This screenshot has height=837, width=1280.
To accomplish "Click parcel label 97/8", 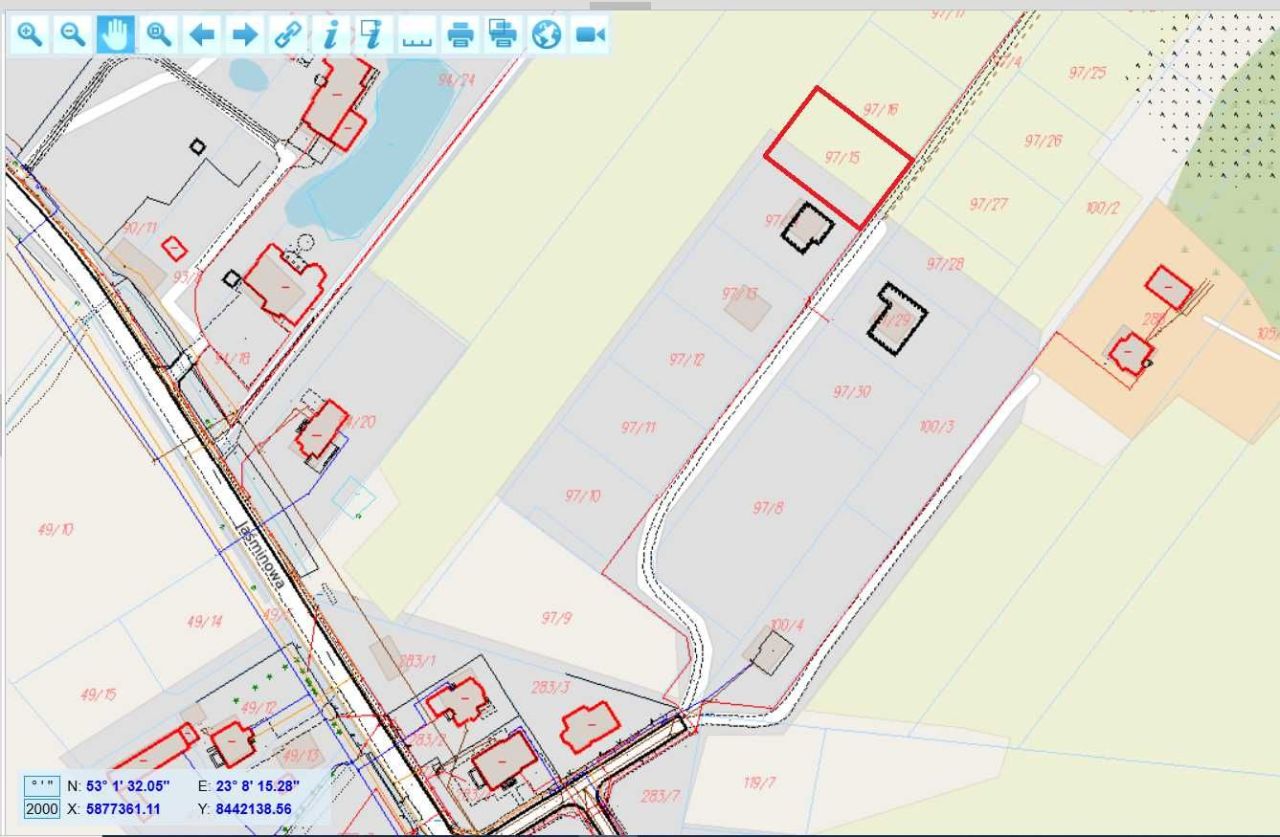I will click(768, 508).
